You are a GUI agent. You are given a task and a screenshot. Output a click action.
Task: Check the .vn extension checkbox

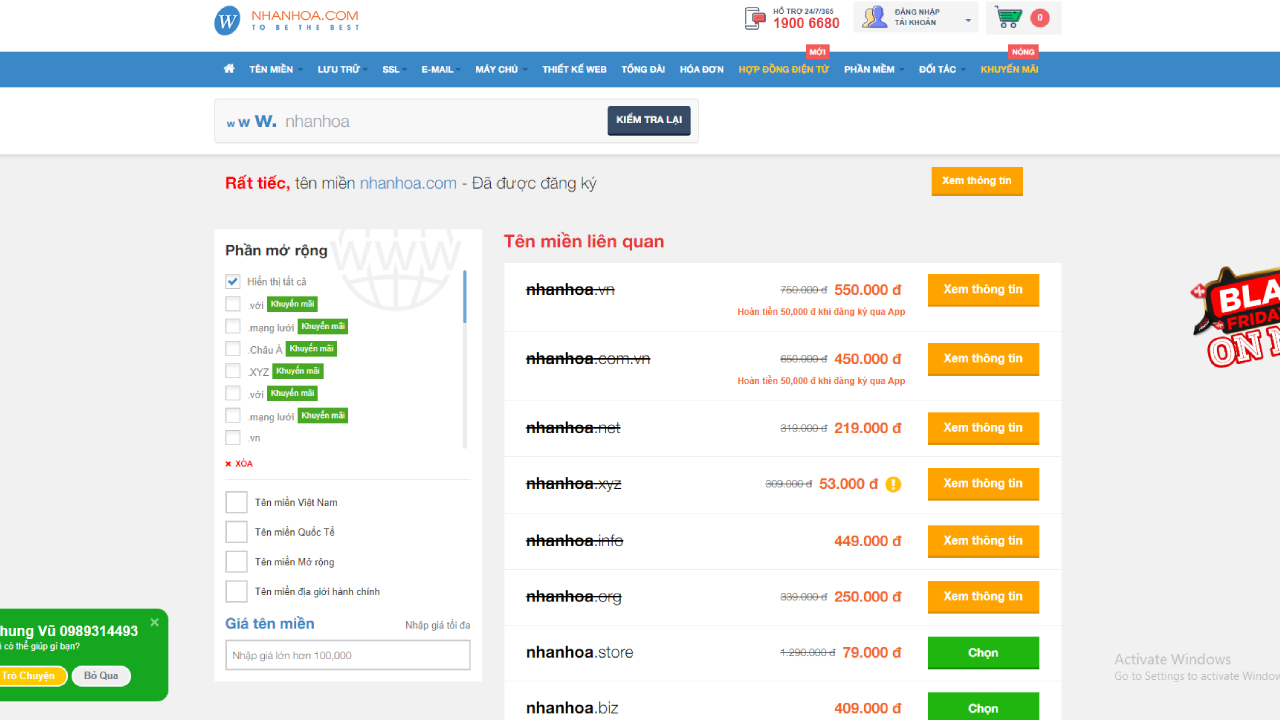(x=233, y=438)
